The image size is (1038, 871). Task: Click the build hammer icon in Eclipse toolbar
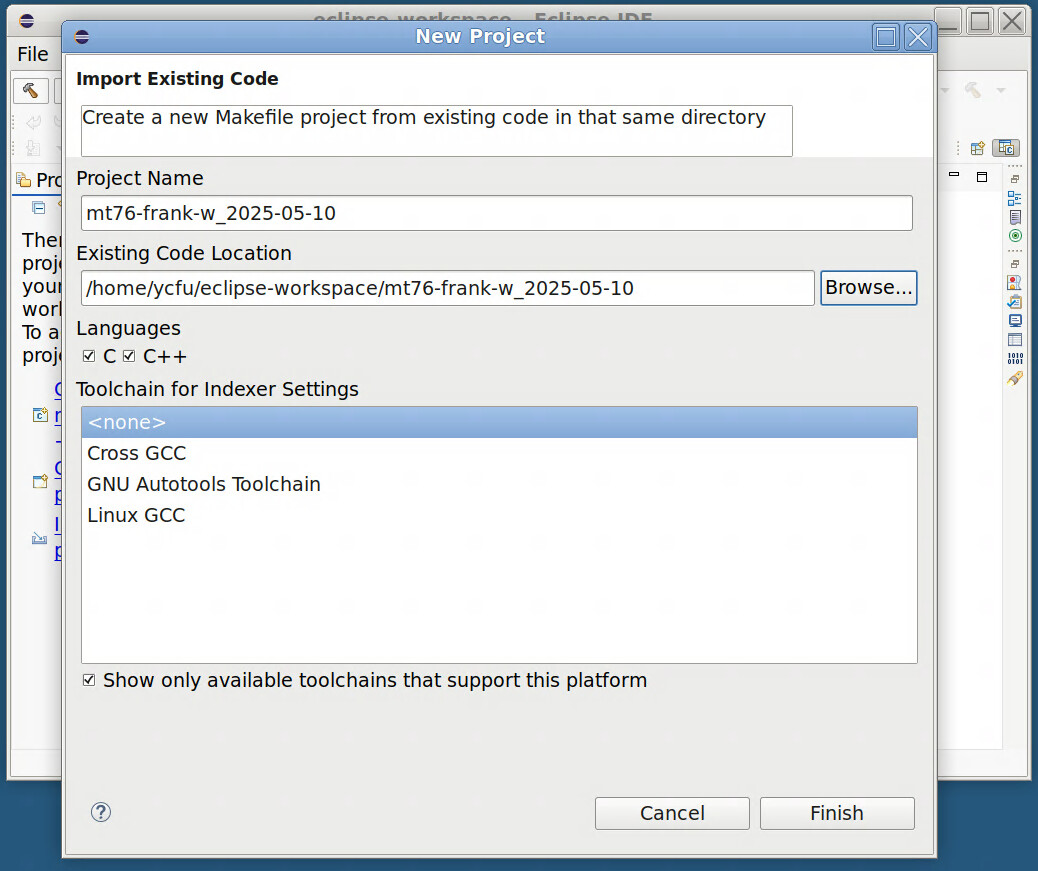click(x=30, y=90)
